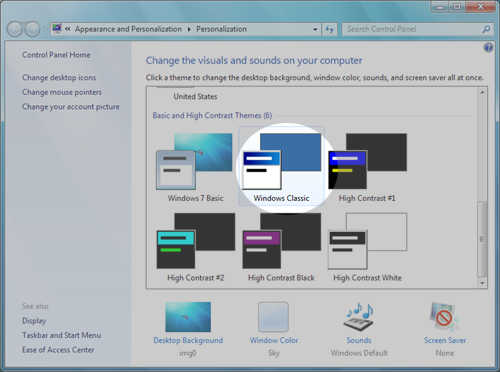The image size is (500, 372).
Task: Open Change mouse pointers link
Action: point(62,92)
